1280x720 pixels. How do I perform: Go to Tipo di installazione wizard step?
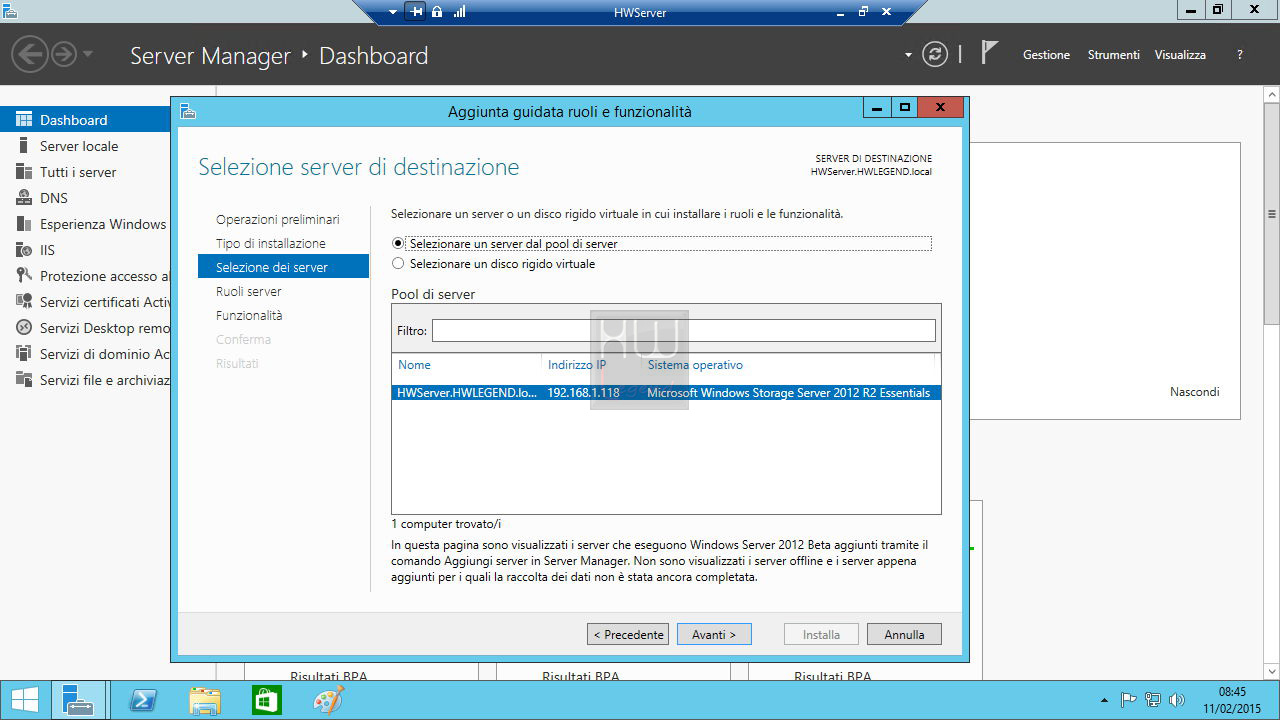(271, 243)
